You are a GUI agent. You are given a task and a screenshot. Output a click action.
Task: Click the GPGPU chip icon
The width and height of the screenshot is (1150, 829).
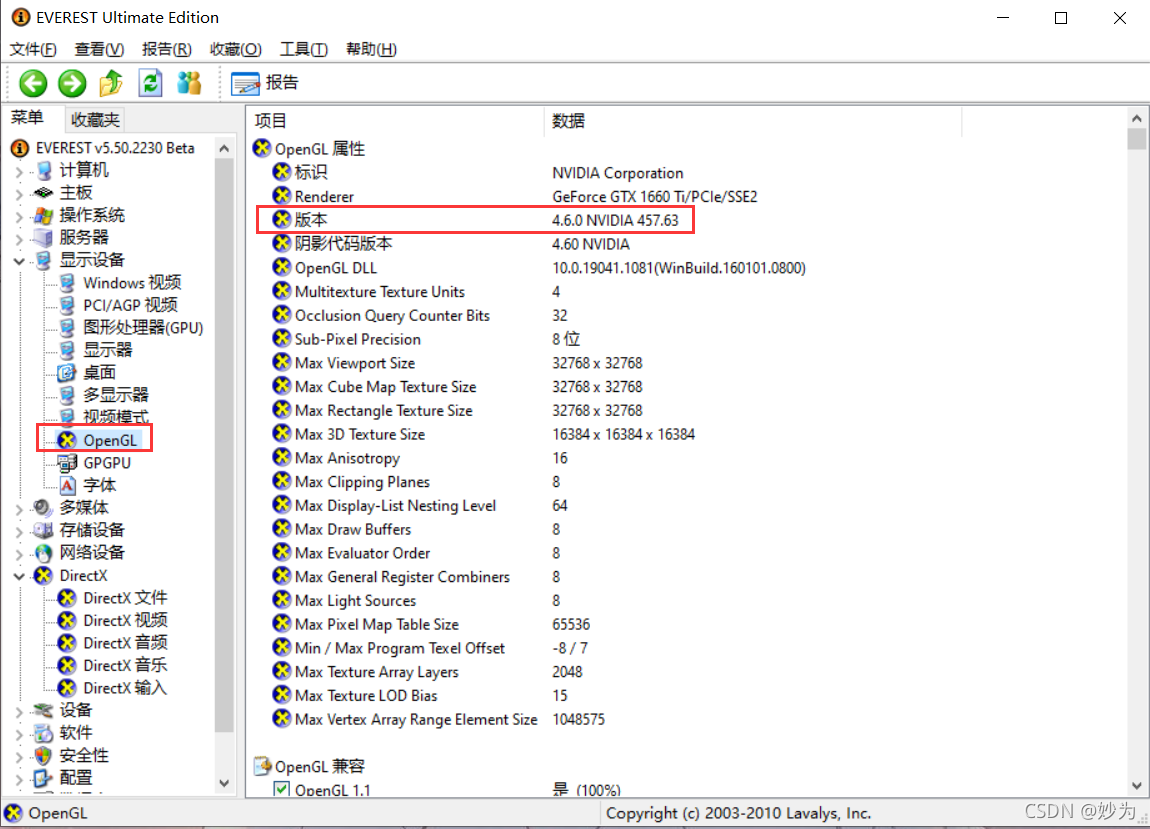pyautogui.click(x=67, y=463)
